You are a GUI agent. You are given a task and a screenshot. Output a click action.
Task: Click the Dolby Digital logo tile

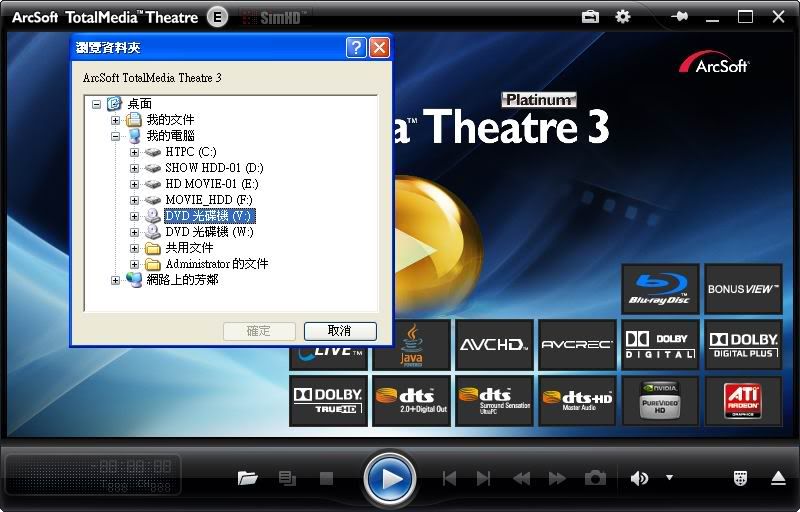(660, 345)
